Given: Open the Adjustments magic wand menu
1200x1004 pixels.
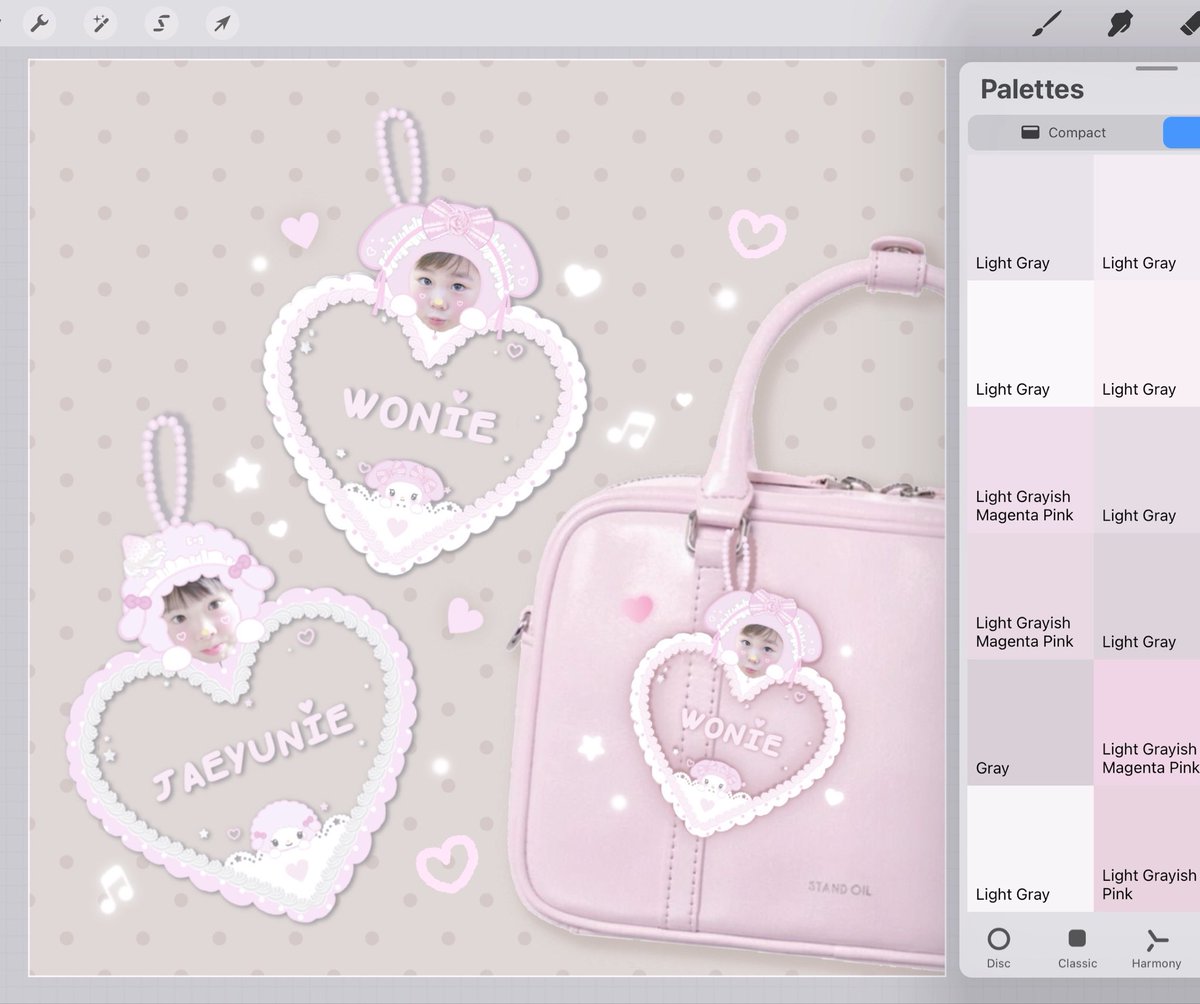Looking at the screenshot, I should point(100,22).
